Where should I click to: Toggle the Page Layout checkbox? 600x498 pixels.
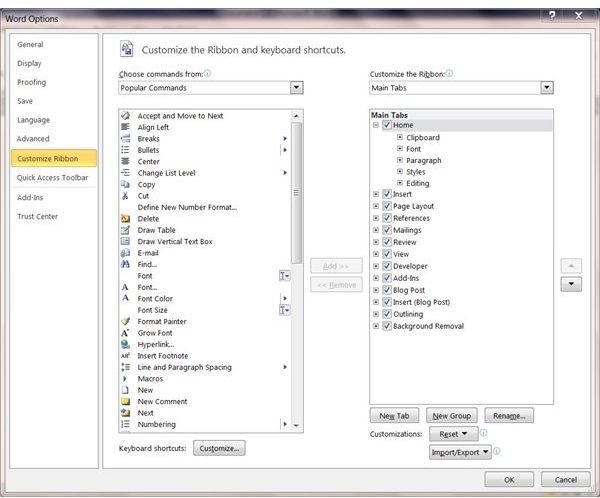(387, 206)
